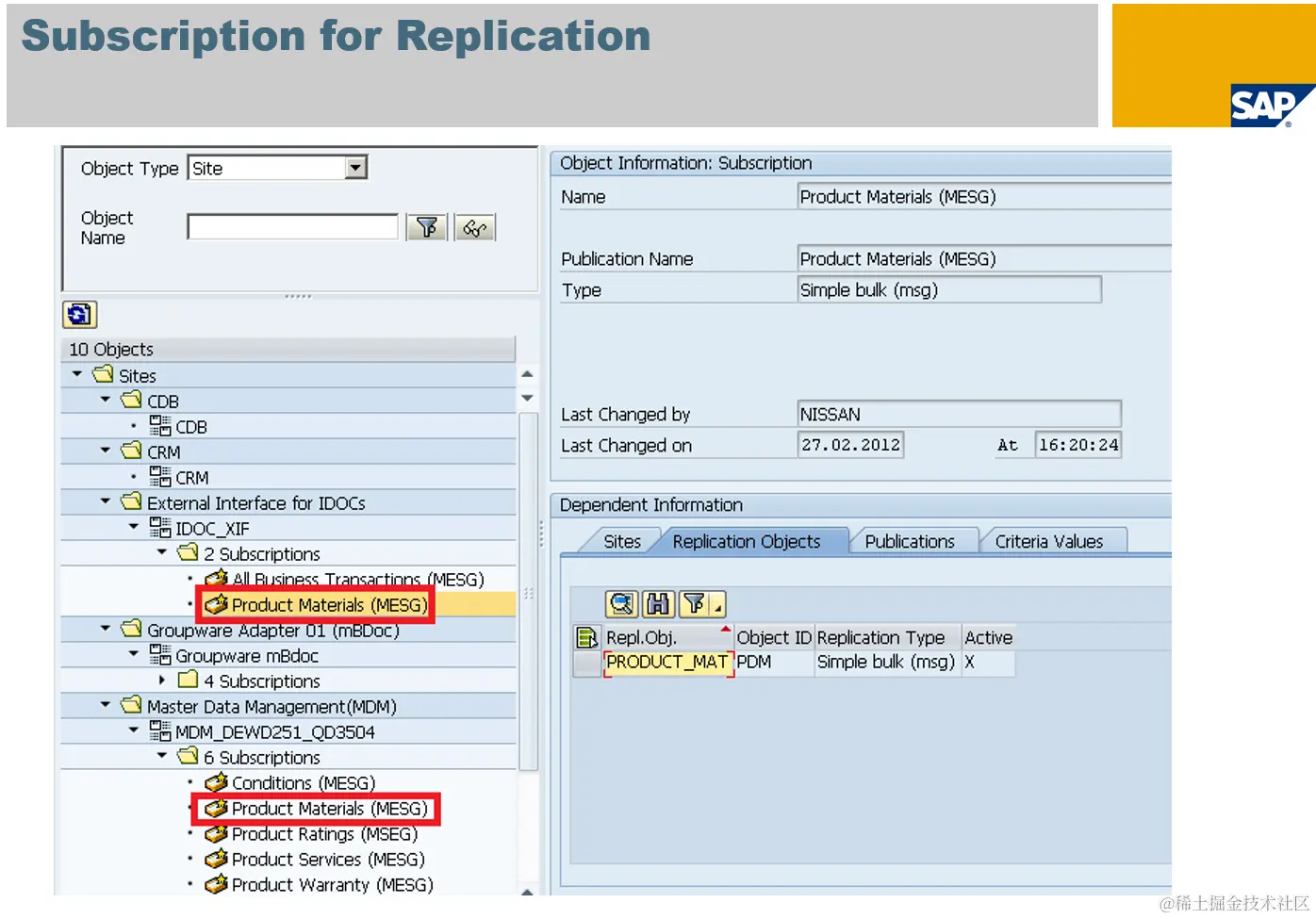
Task: Click the table select-all icon beside Repl.Obj.
Action: pos(587,637)
